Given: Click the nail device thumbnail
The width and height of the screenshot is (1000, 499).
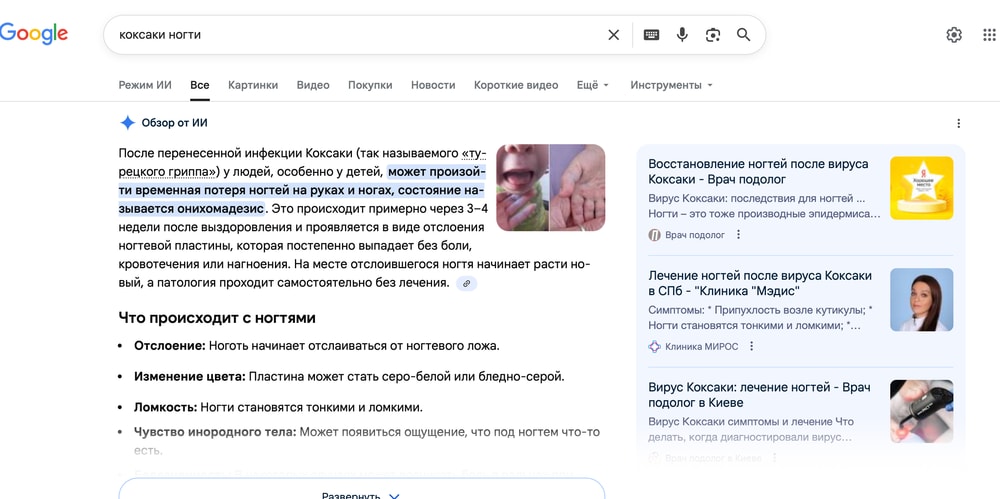Looking at the screenshot, I should 922,411.
